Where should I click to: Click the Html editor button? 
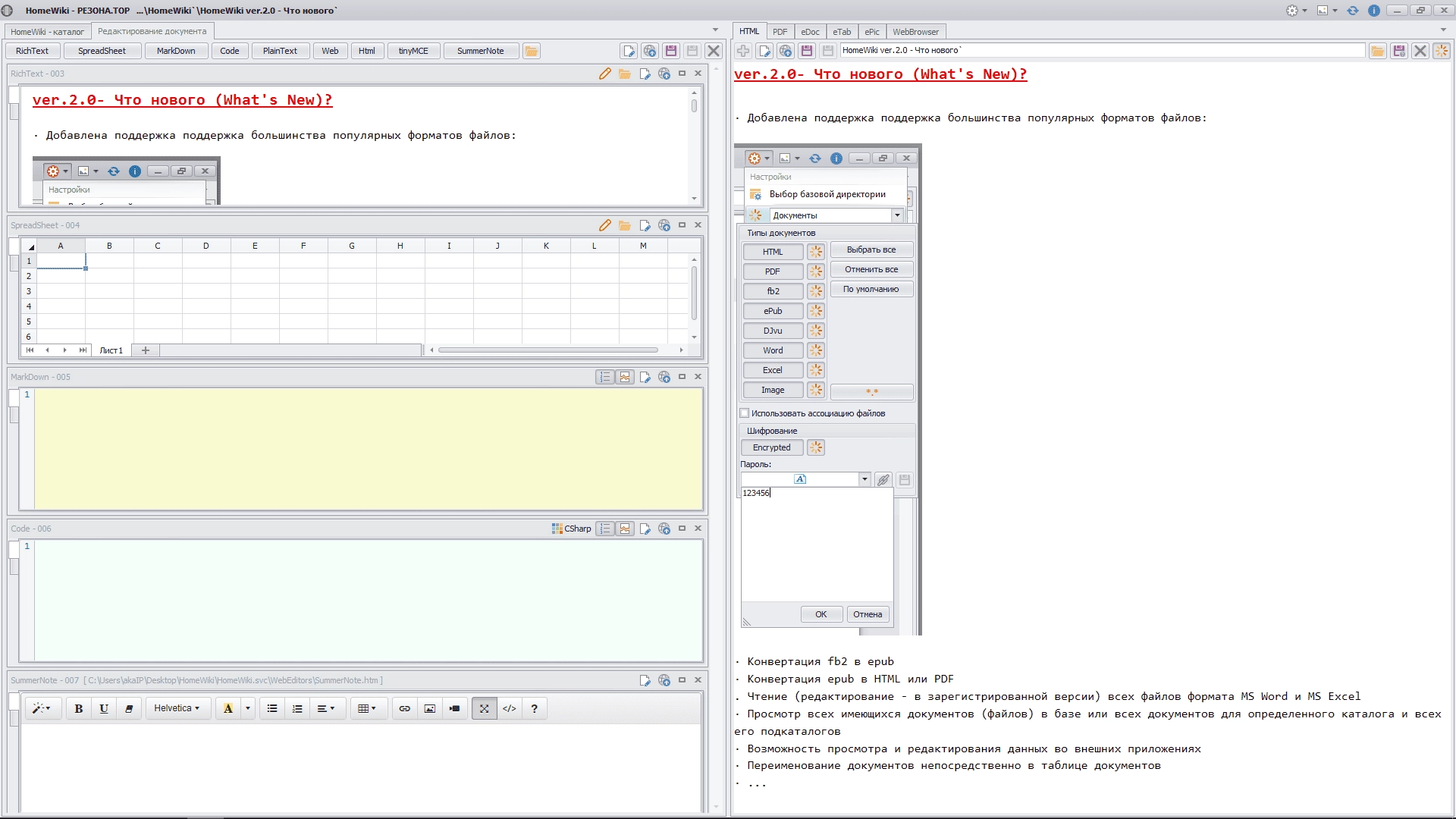click(x=367, y=51)
